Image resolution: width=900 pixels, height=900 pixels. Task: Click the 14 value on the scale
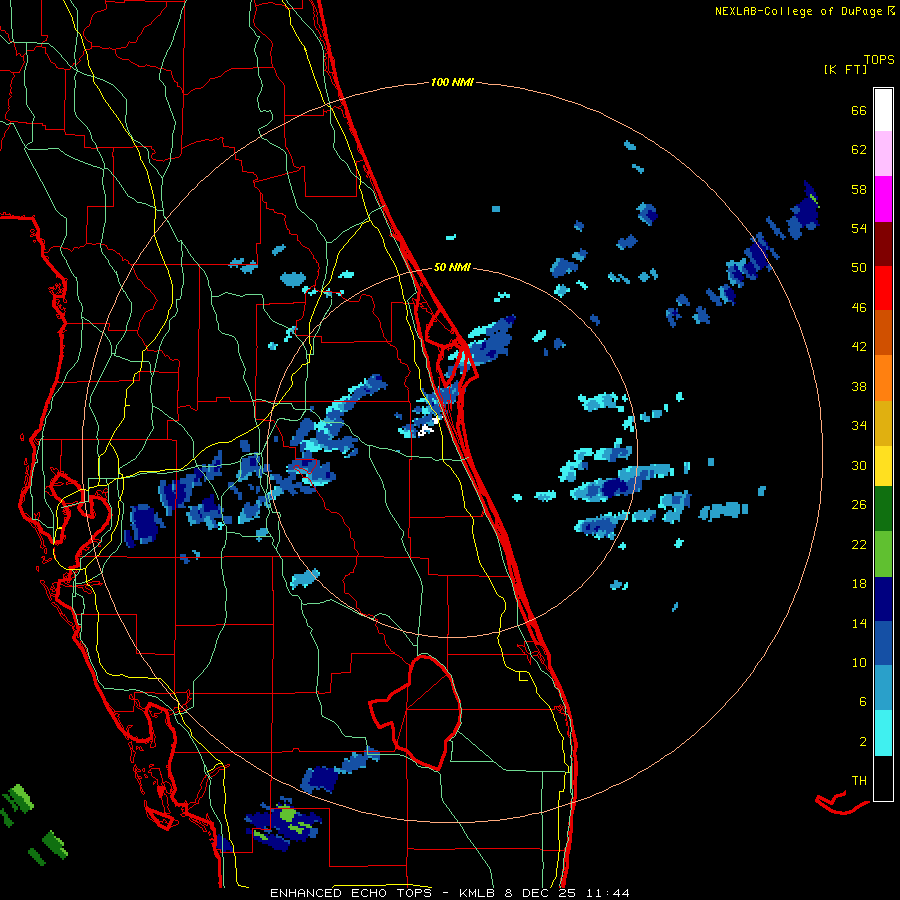[x=859, y=623]
